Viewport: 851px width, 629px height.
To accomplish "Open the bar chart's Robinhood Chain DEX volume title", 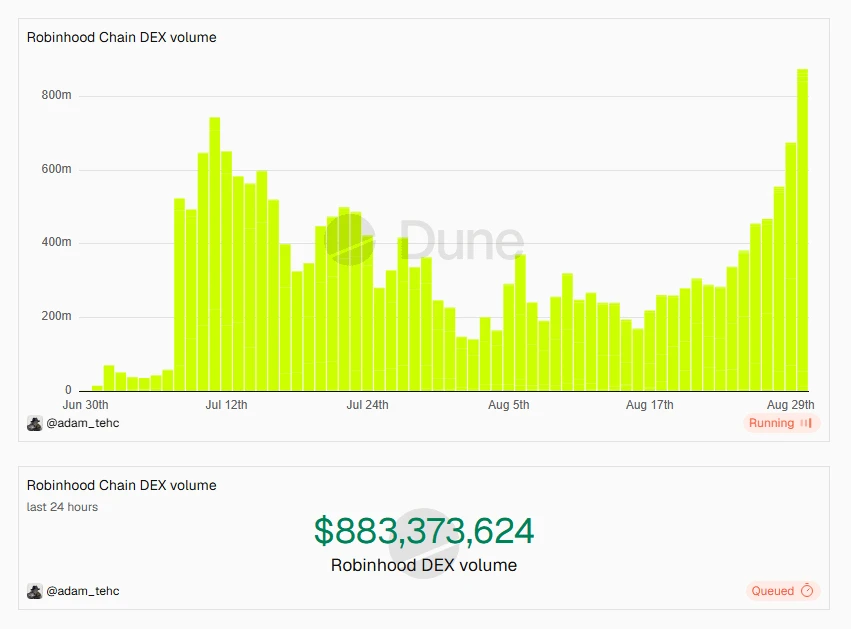I will tap(122, 37).
